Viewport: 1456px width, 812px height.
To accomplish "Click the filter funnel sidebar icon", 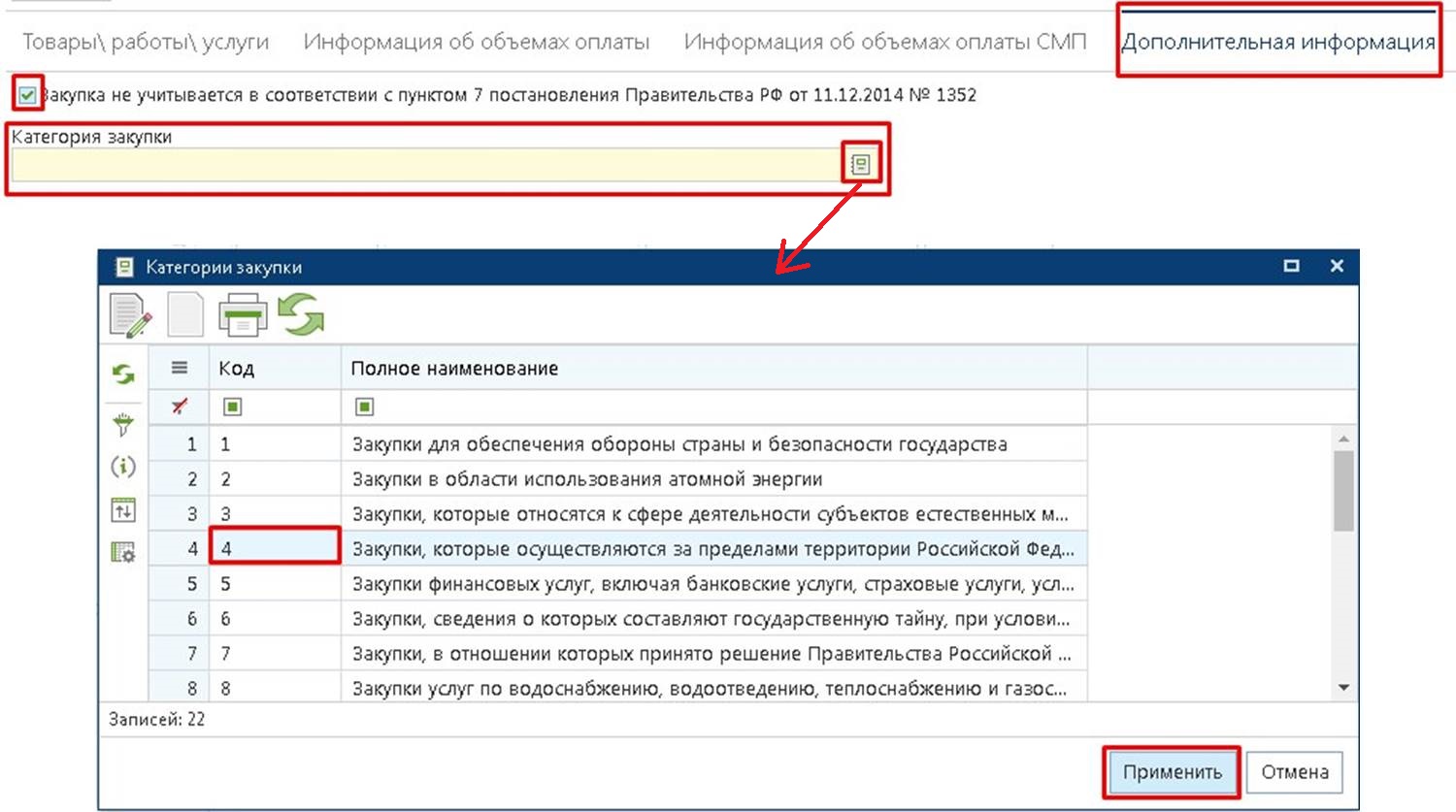I will point(123,425).
